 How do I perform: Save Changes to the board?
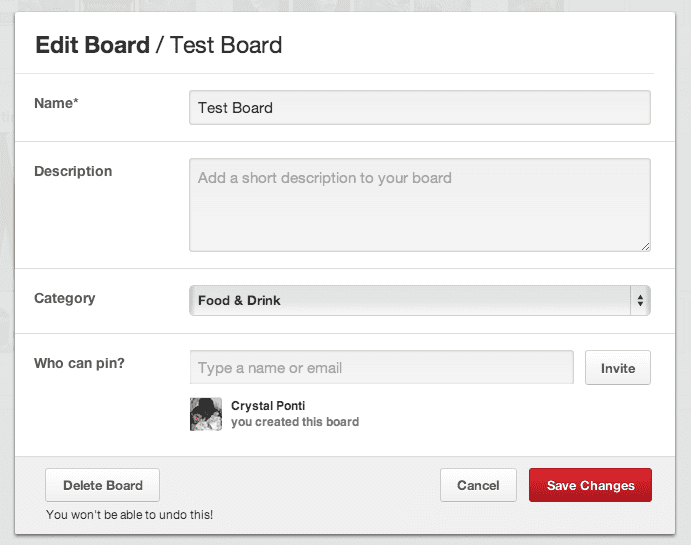point(590,485)
